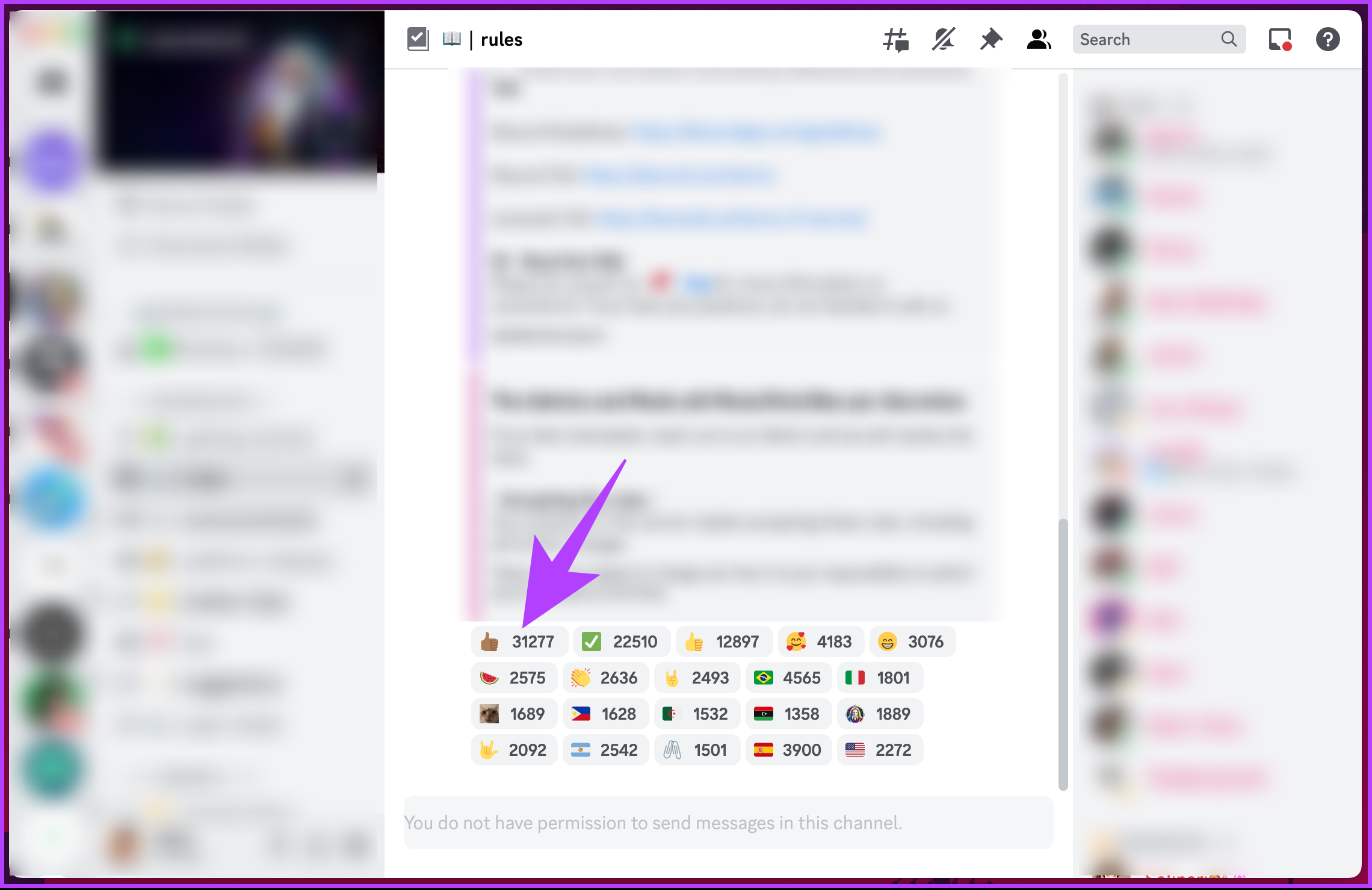Click the pinned messages icon

[x=990, y=40]
